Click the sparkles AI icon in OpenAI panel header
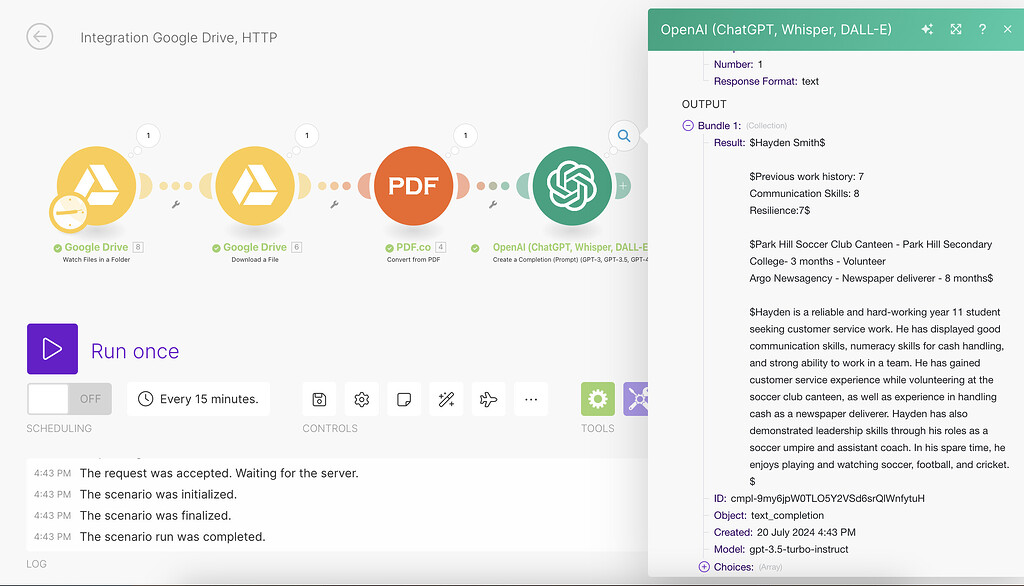The height and width of the screenshot is (586, 1024). [x=927, y=29]
